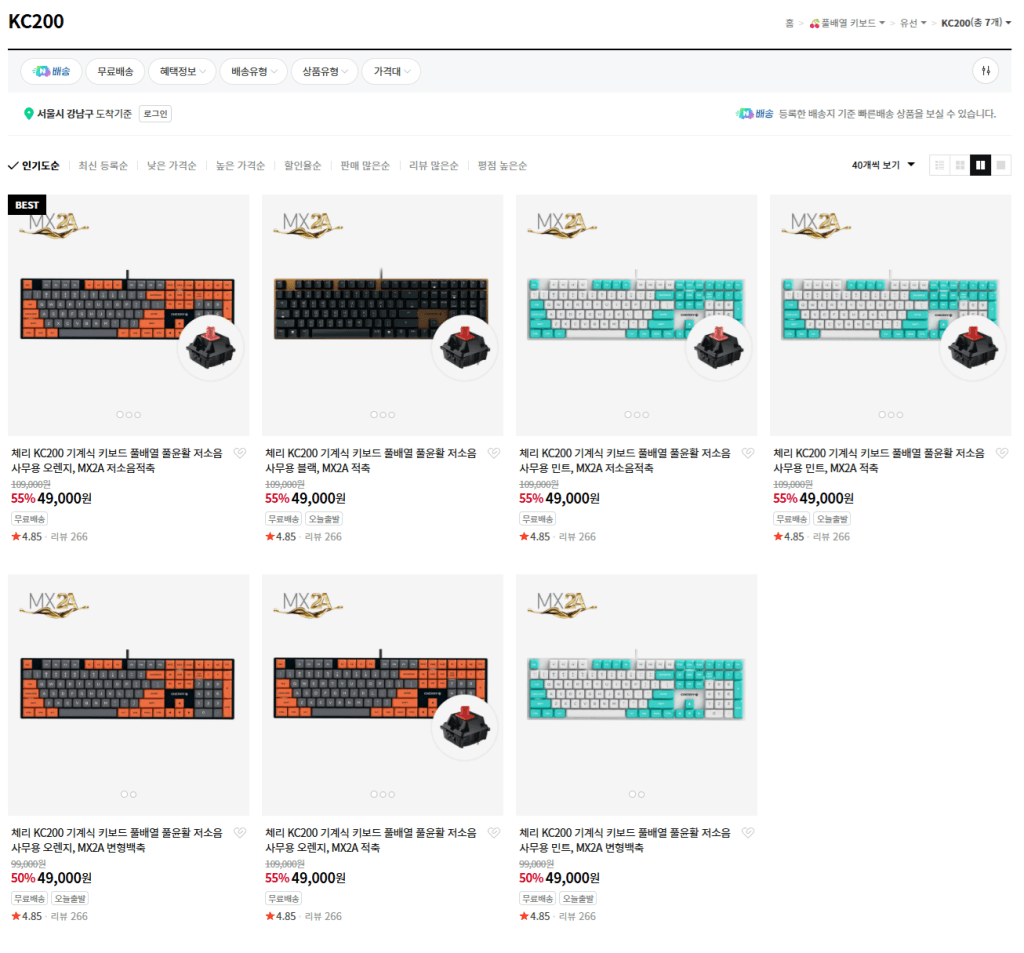Screen dimensions: 1024x953
Task: Expand the 가격대 price range dropdown
Action: coord(391,71)
